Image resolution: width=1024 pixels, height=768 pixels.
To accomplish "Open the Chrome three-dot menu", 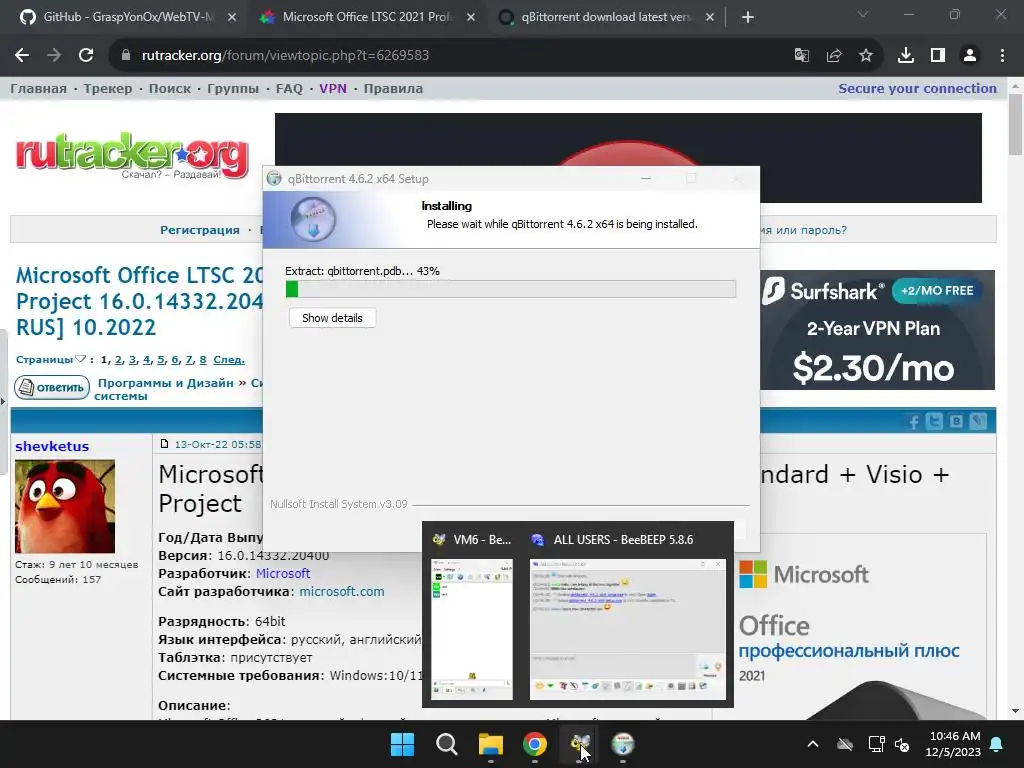I will [1002, 56].
